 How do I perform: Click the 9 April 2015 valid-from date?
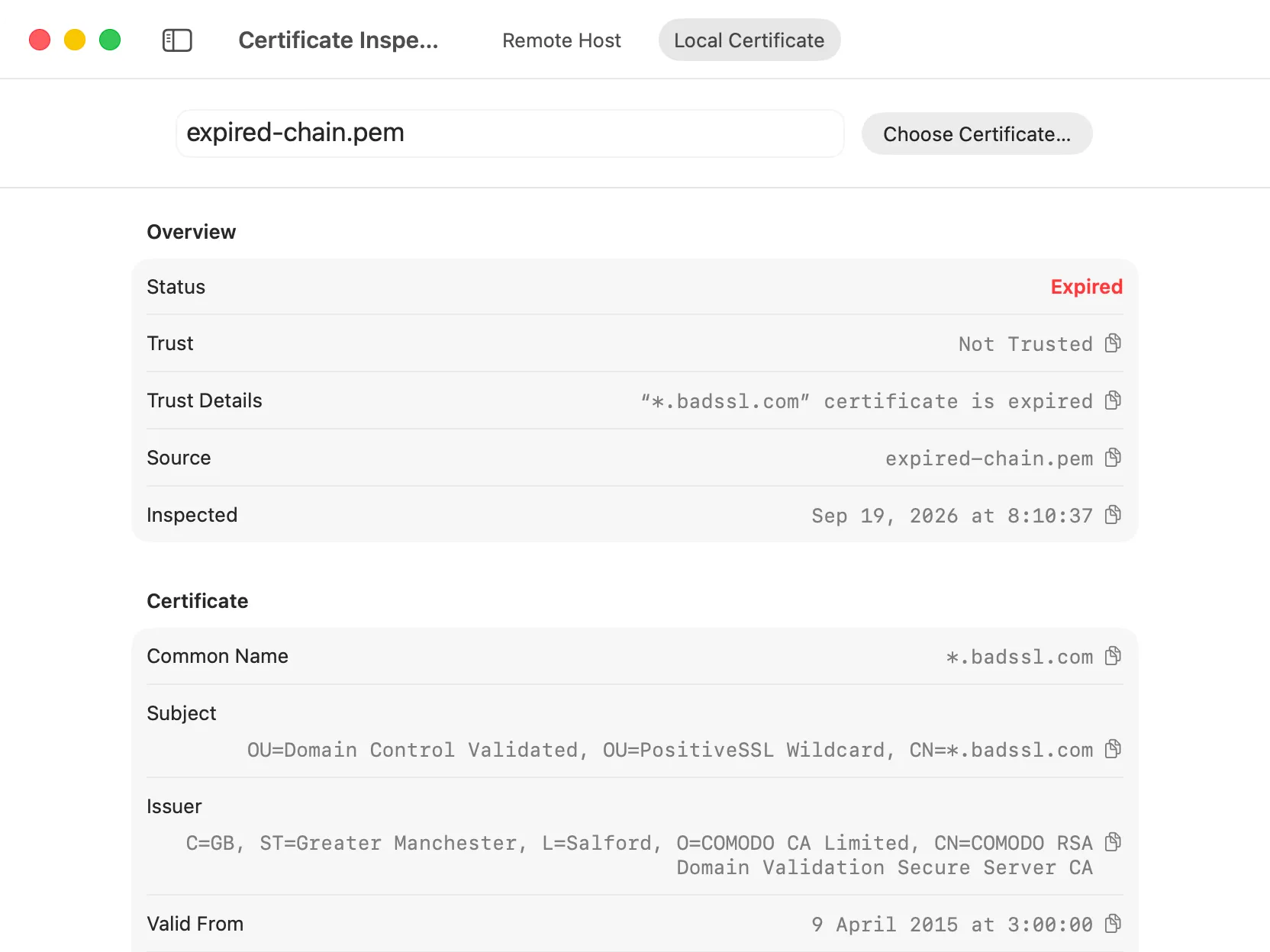tap(952, 925)
